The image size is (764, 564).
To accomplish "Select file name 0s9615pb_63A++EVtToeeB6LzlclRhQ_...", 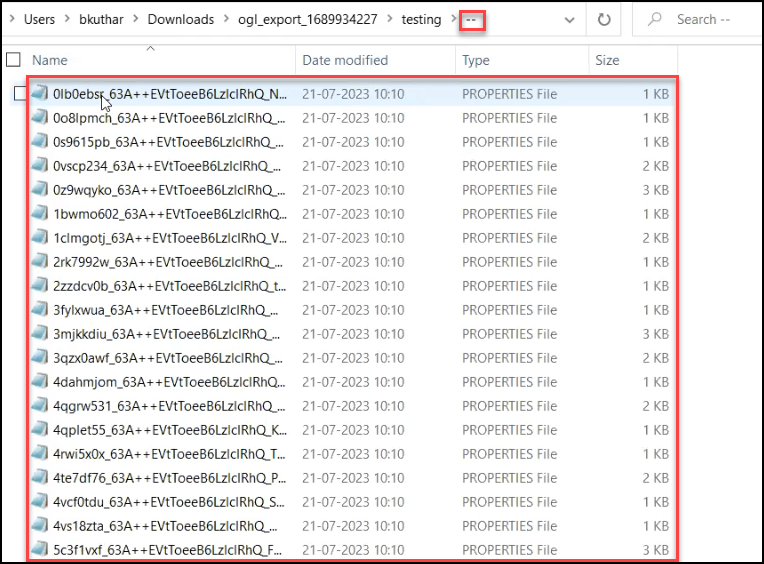I will click(x=168, y=142).
